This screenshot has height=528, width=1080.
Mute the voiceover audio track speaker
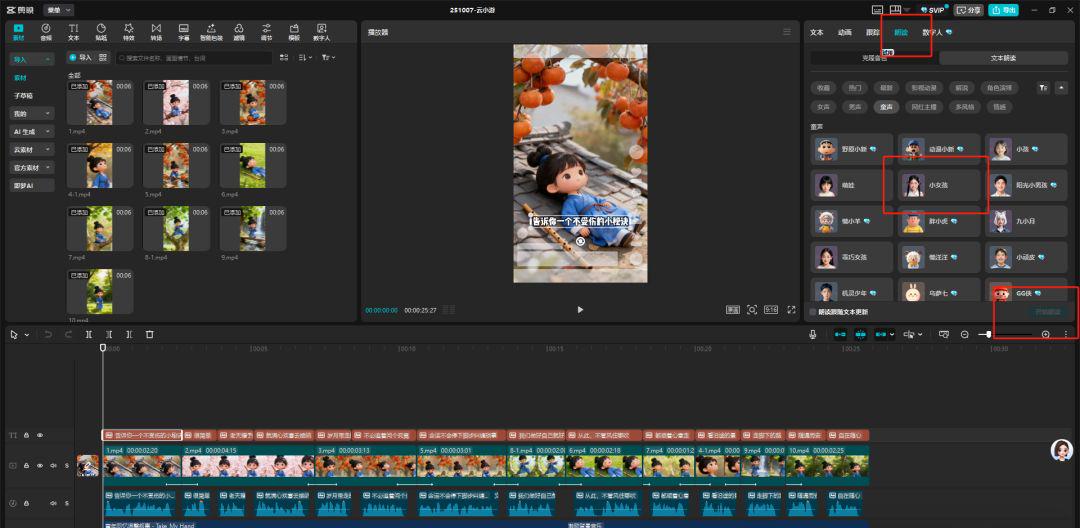(x=53, y=503)
